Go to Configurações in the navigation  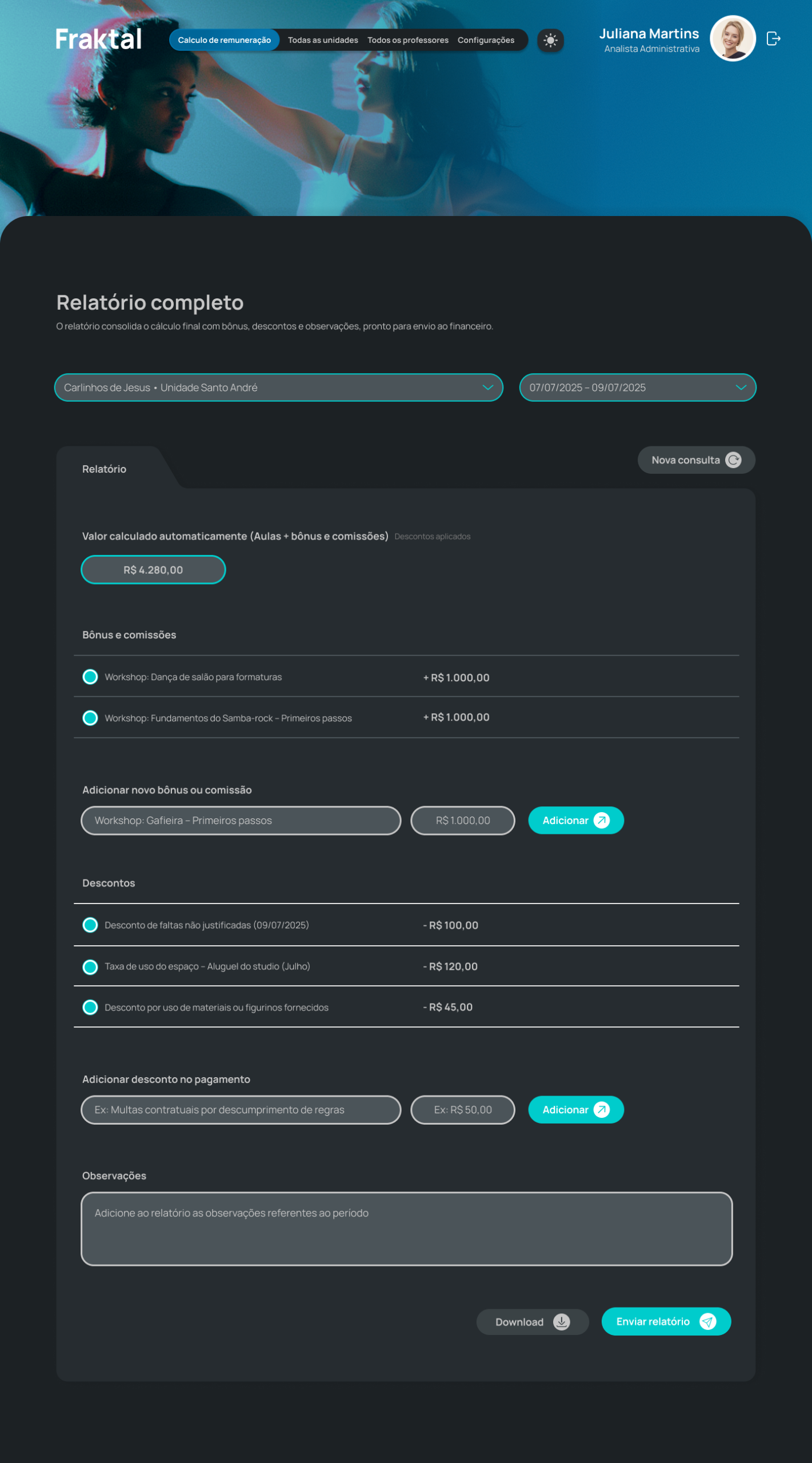tap(486, 40)
